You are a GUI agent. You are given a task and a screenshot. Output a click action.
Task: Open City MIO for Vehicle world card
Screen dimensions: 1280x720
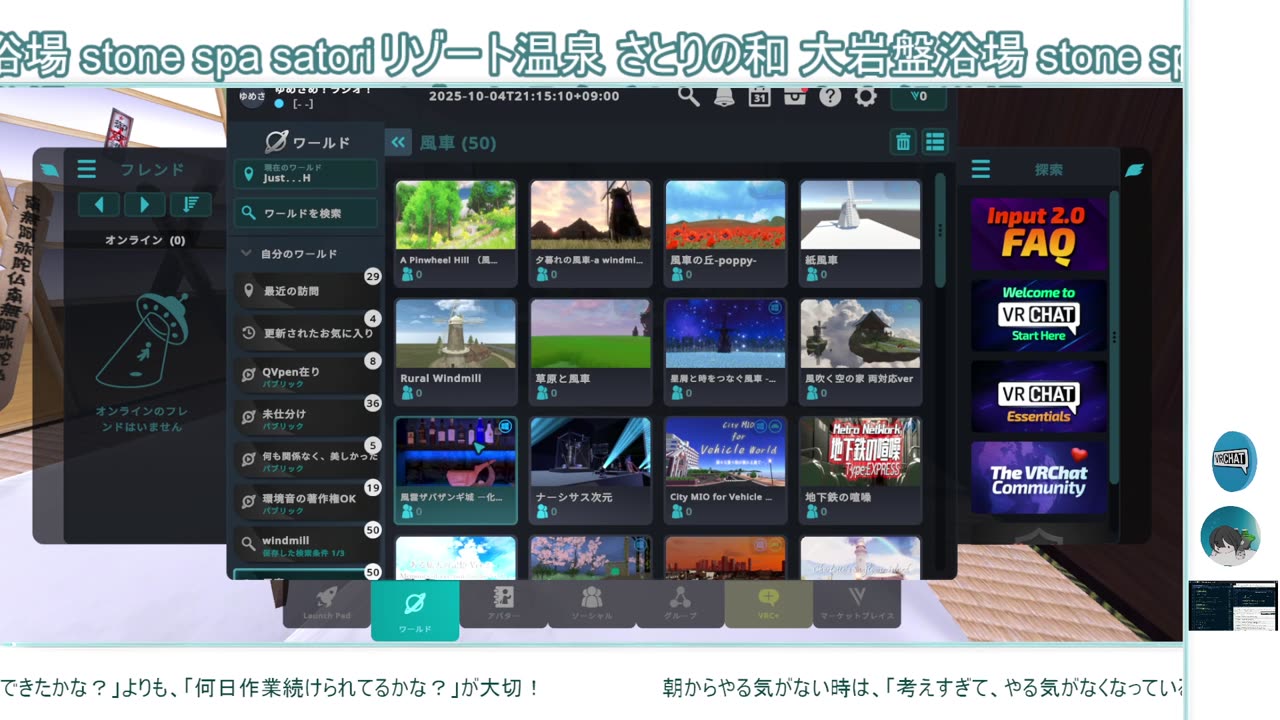pos(725,471)
